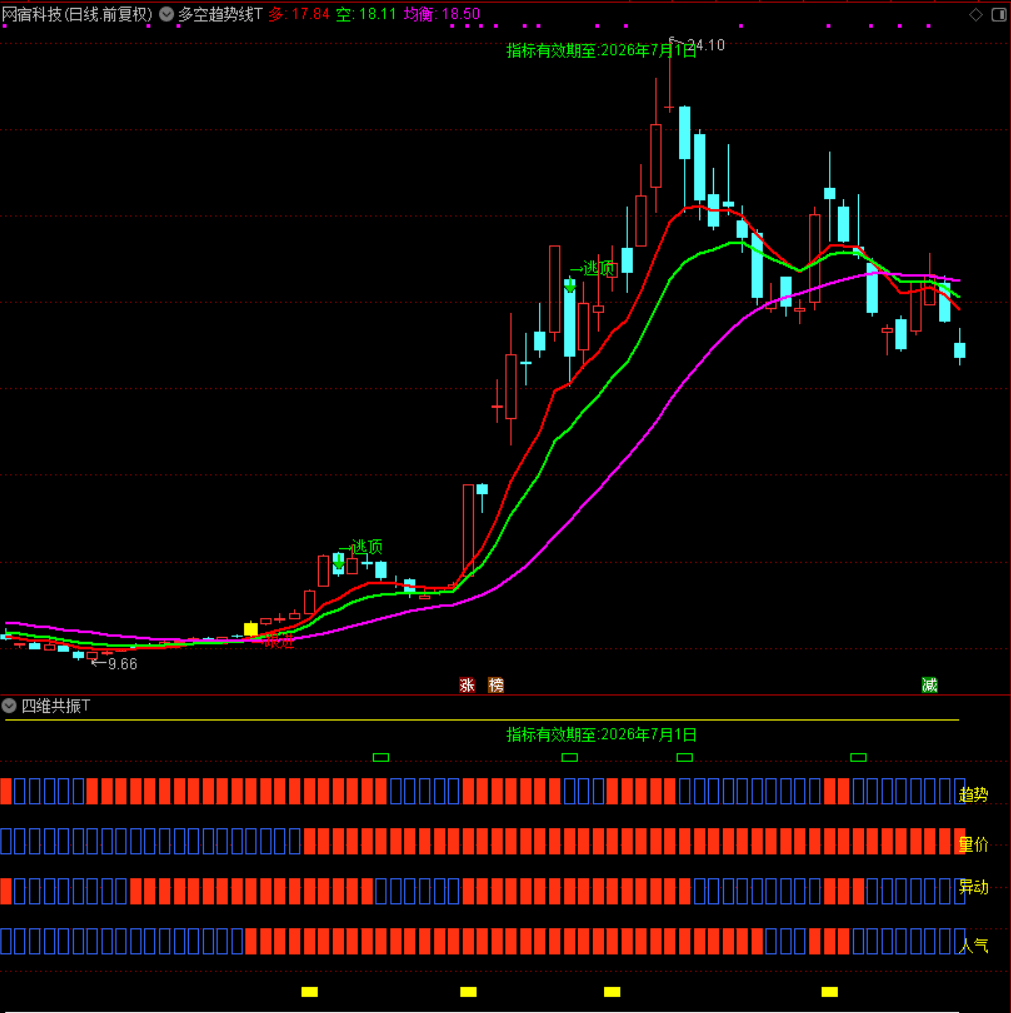Open the 多空趋势线T indicator dropdown arrow
Viewport: 1011px width, 1013px height.
click(x=166, y=14)
